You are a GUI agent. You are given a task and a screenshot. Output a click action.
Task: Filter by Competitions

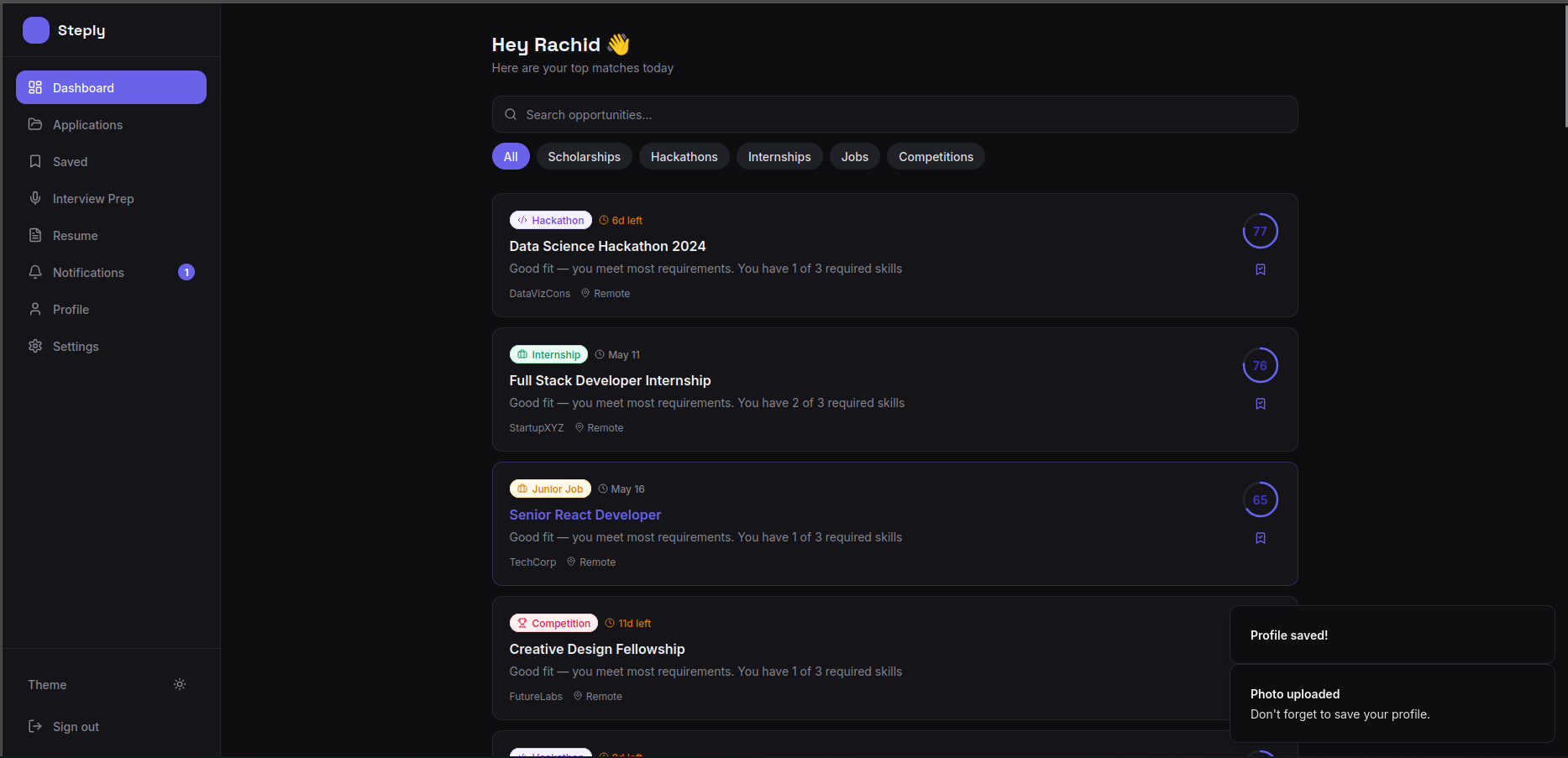pyautogui.click(x=936, y=156)
